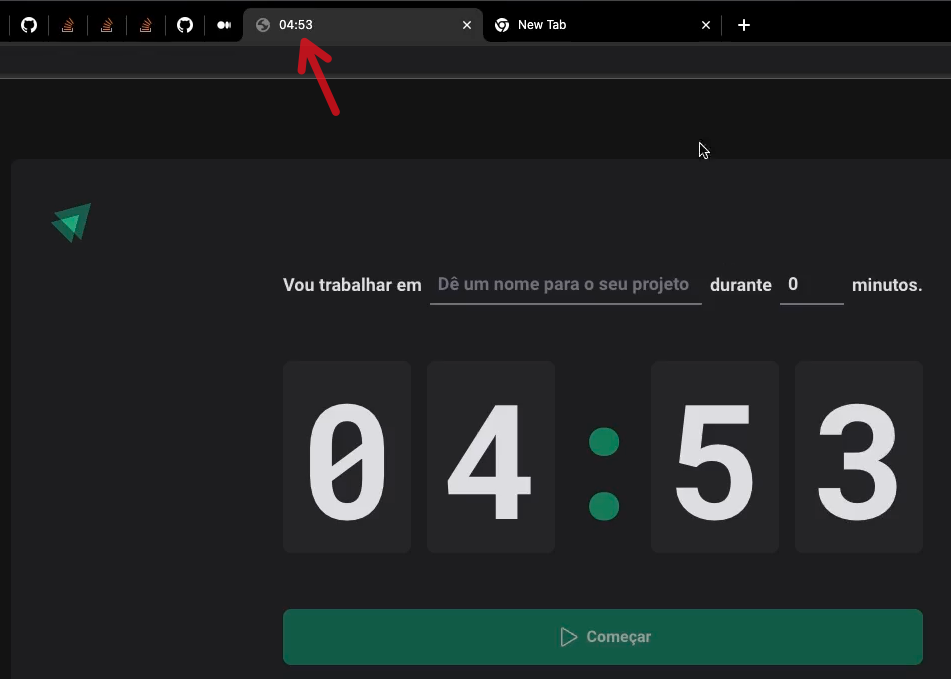
Task: Click the seconds digit 3 card
Action: [x=859, y=457]
